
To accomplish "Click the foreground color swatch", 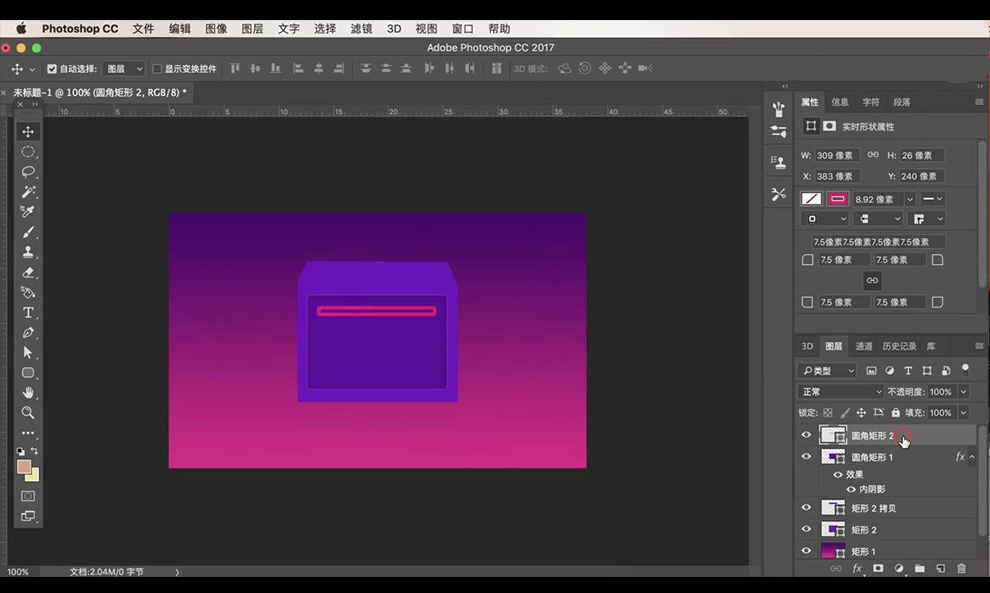I will pyautogui.click(x=24, y=467).
